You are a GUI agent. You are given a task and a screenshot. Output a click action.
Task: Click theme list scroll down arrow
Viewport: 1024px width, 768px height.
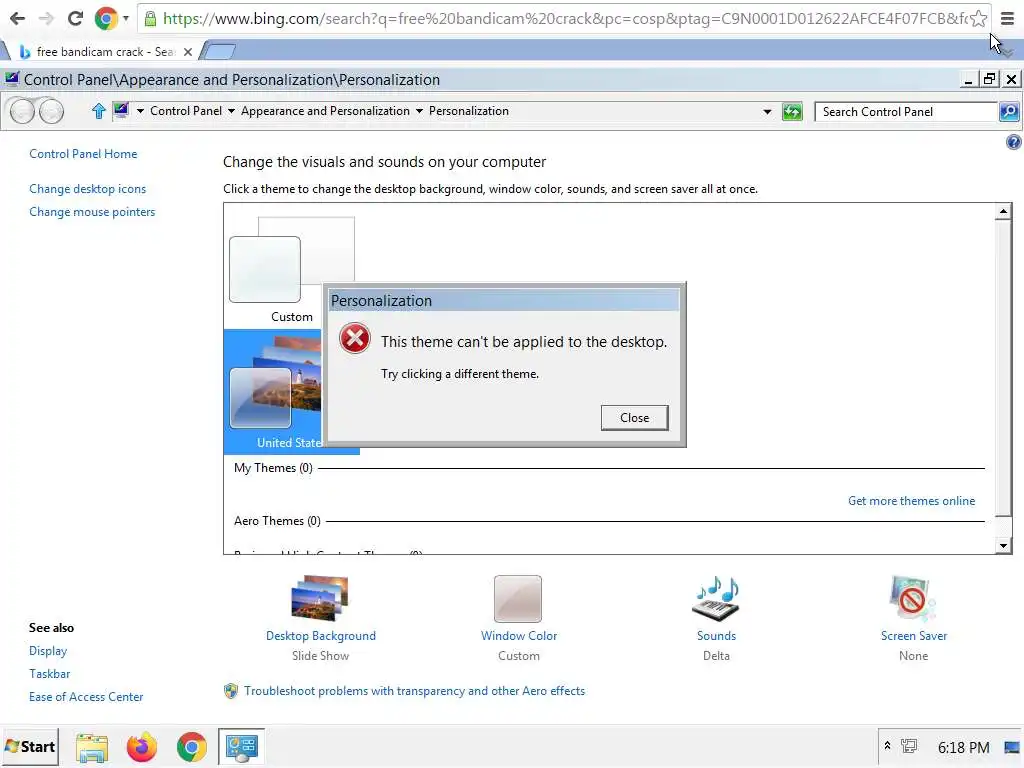pyautogui.click(x=1003, y=545)
